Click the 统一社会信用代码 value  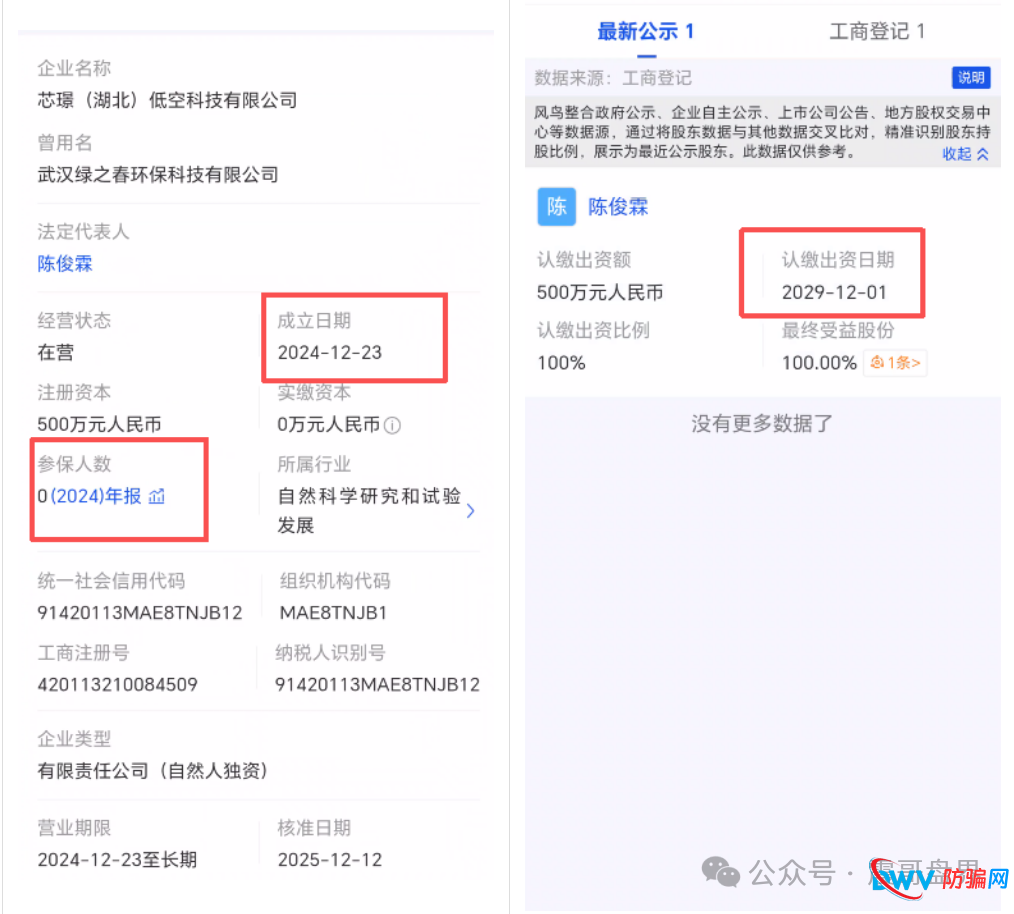139,612
